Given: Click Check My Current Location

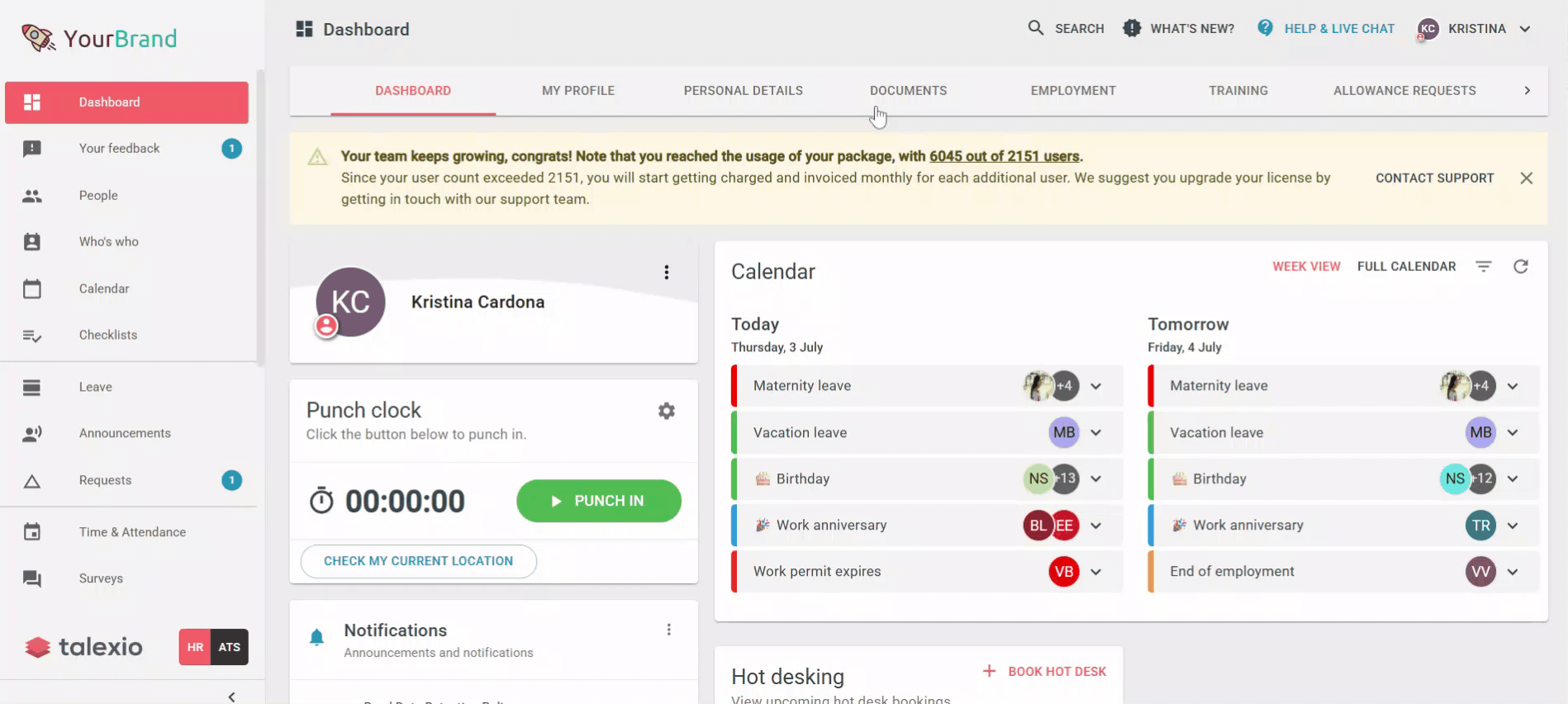Looking at the screenshot, I should click(419, 561).
